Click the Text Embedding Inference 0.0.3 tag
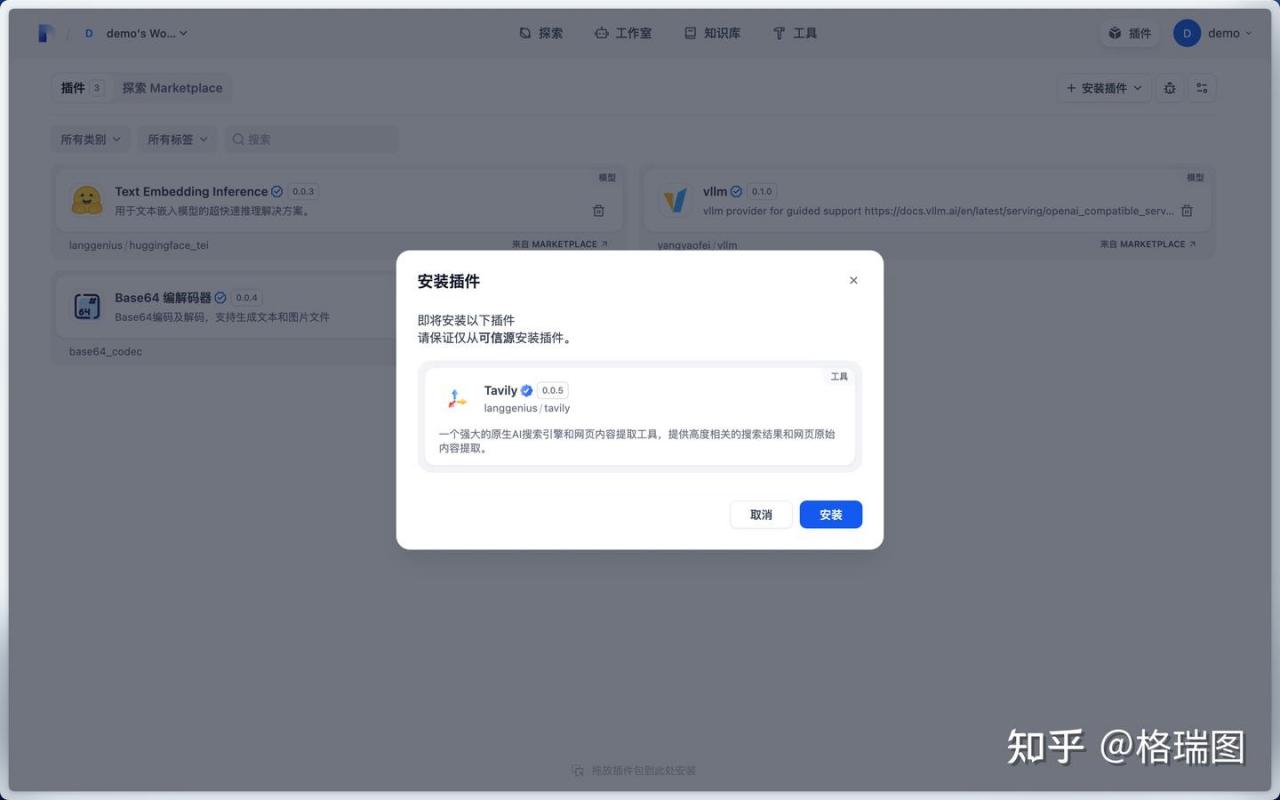Screen dimensions: 1280x800 point(303,191)
